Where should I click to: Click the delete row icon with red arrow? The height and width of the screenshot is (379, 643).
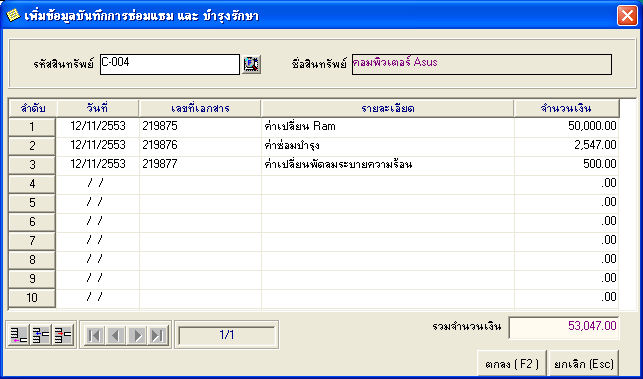[x=63, y=335]
